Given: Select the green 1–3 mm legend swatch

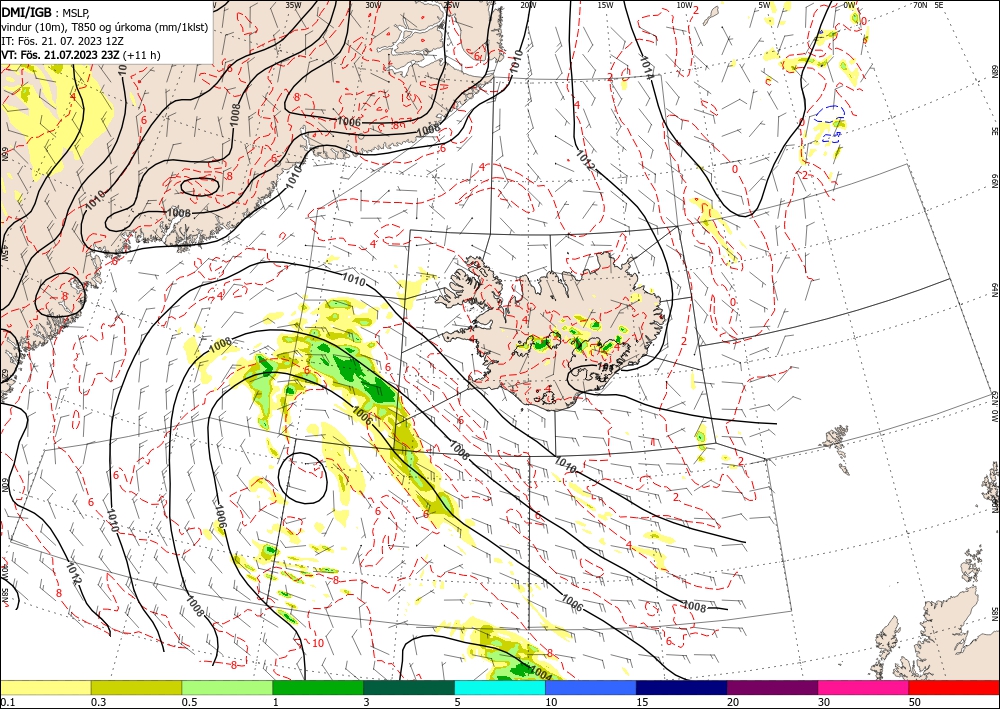Looking at the screenshot, I should click(x=318, y=688).
